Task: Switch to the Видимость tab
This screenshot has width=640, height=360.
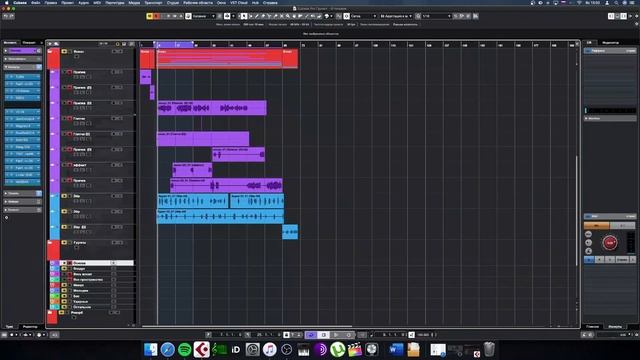Action: [29, 42]
